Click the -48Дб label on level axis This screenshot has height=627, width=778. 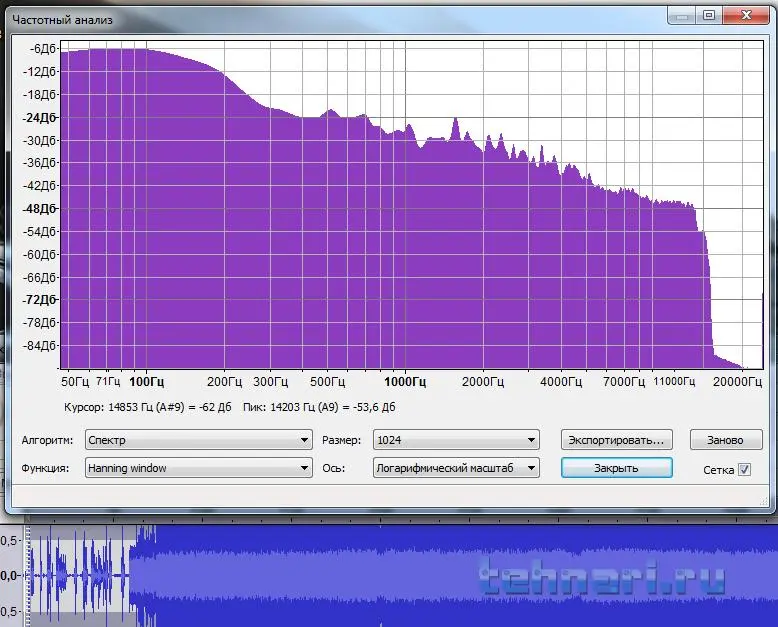[x=41, y=209]
